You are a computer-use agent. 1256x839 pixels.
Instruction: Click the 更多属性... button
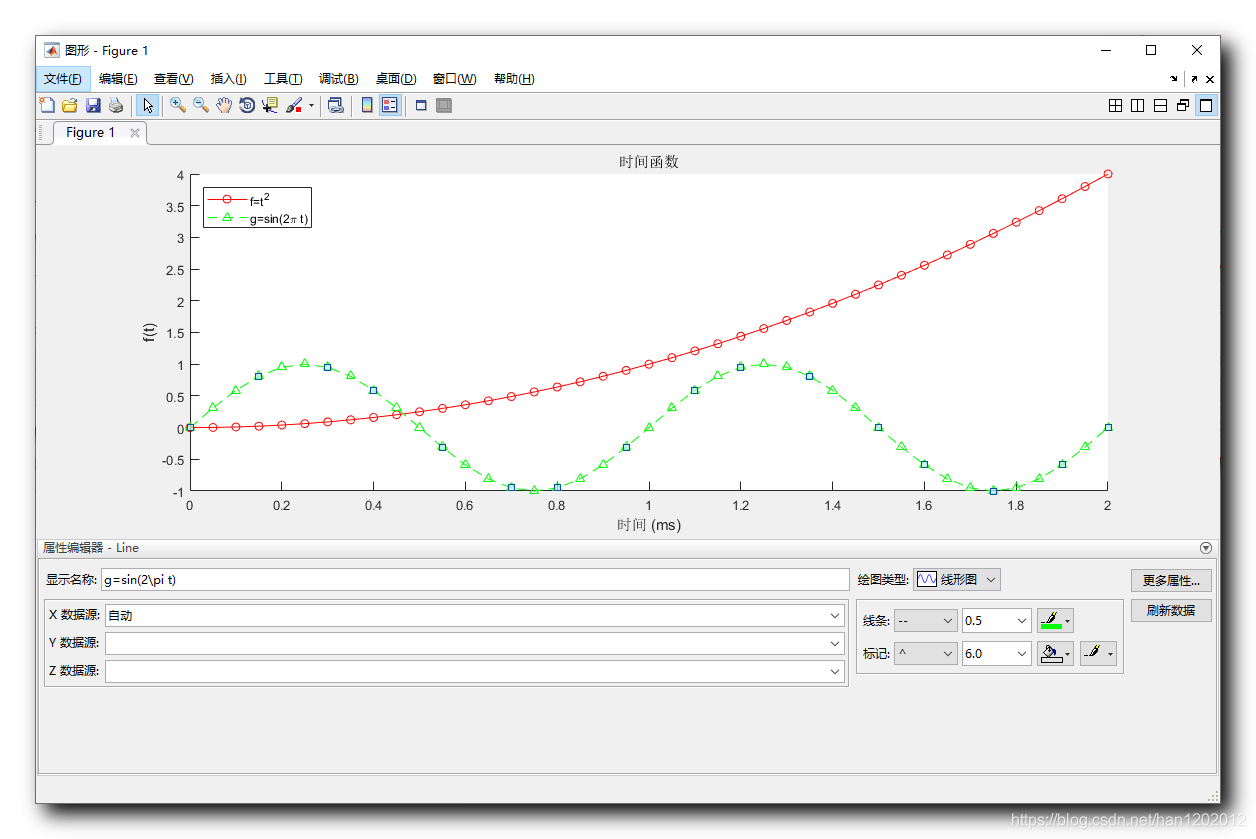(1171, 581)
